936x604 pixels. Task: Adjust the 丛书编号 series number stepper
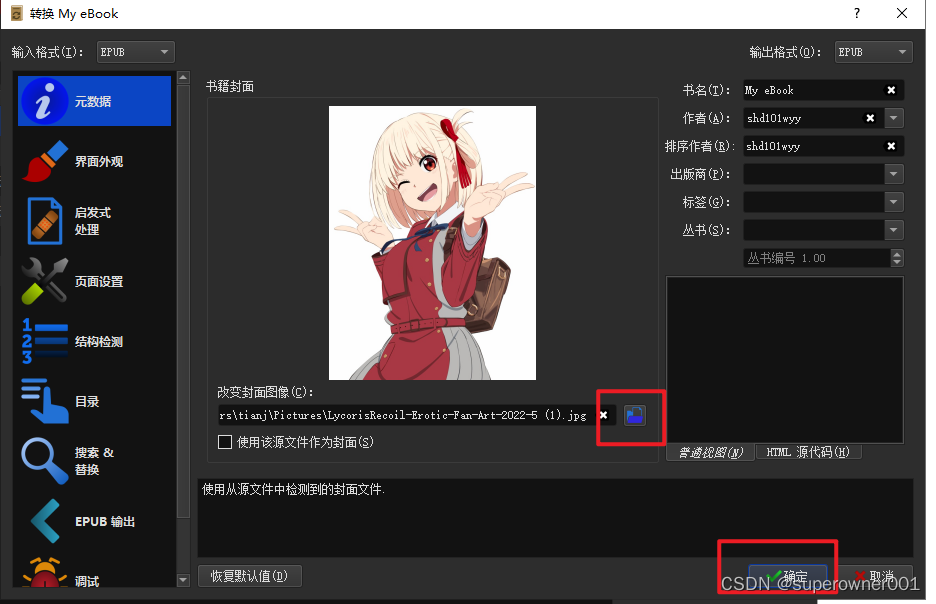[x=897, y=258]
